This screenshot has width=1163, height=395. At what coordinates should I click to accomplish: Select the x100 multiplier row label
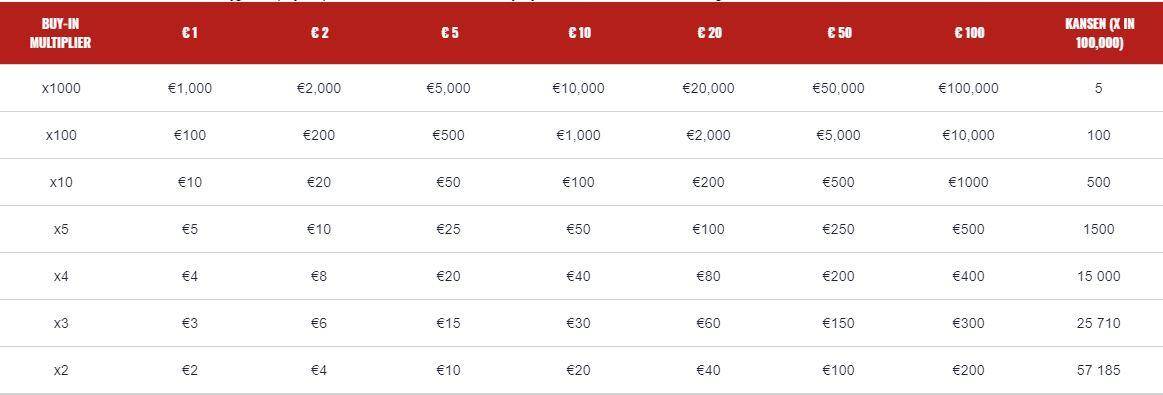point(61,136)
